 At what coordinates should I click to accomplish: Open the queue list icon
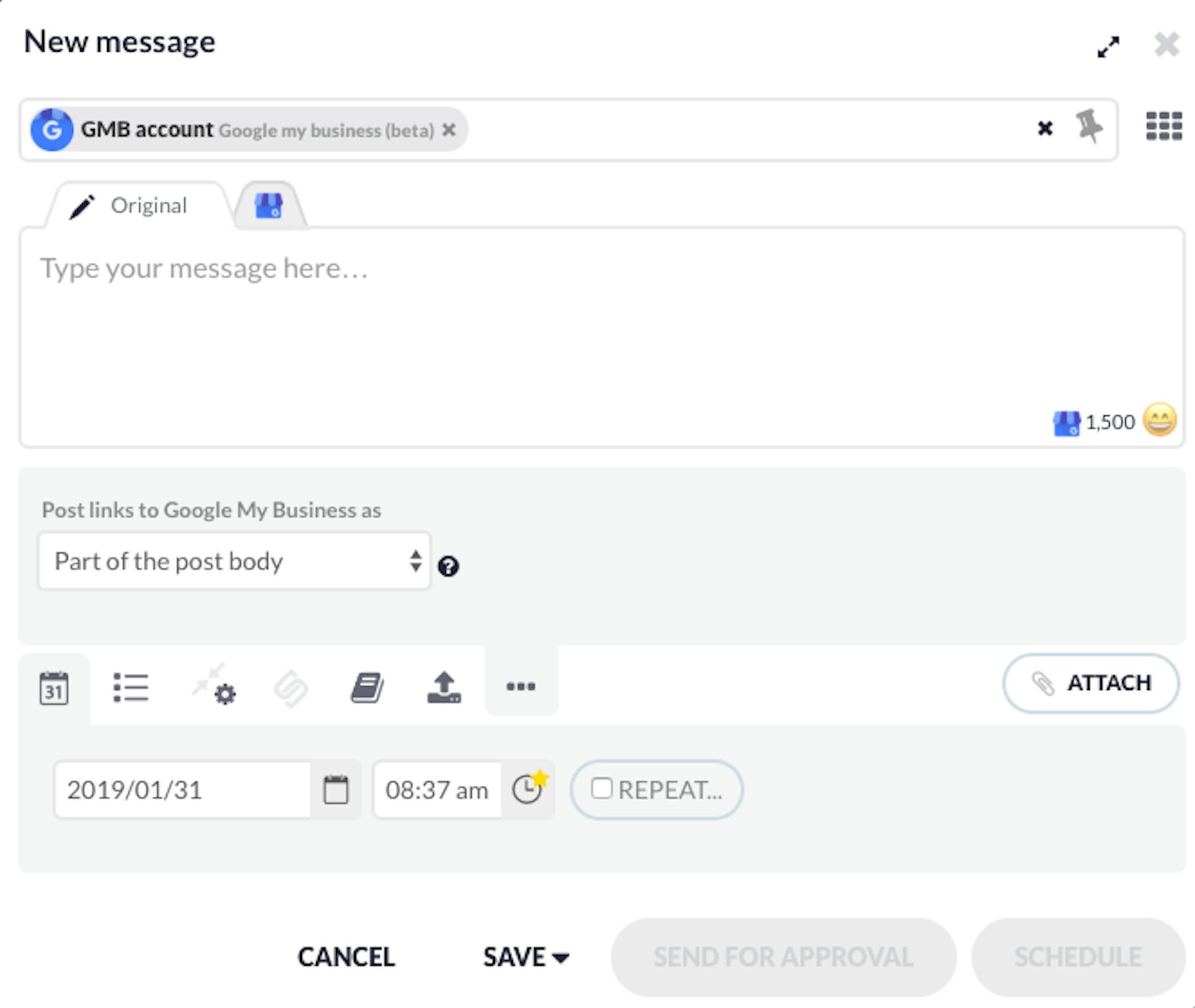tap(131, 687)
